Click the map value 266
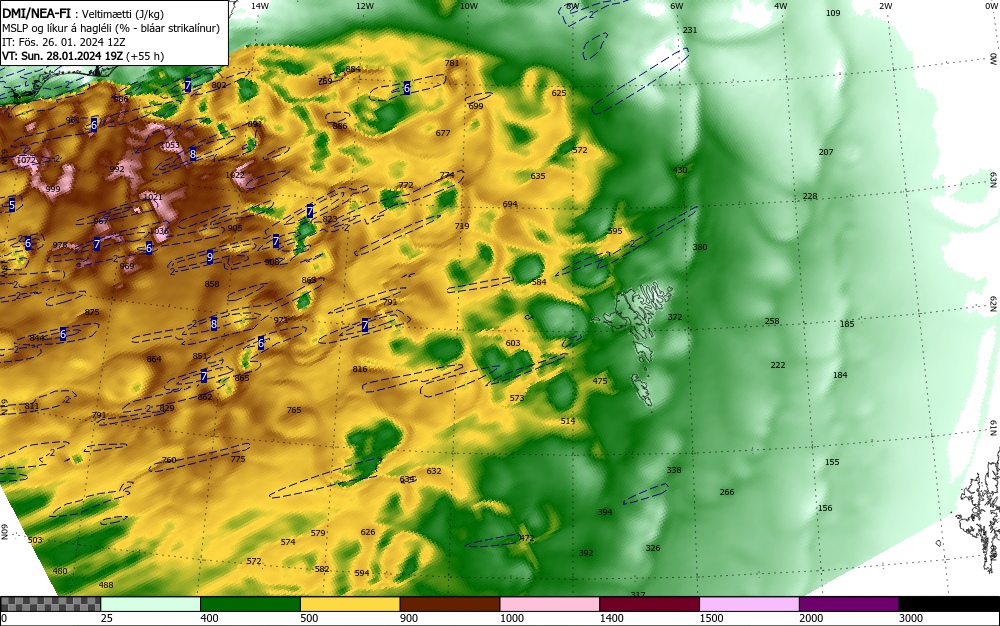This screenshot has height=626, width=1000. coord(726,491)
